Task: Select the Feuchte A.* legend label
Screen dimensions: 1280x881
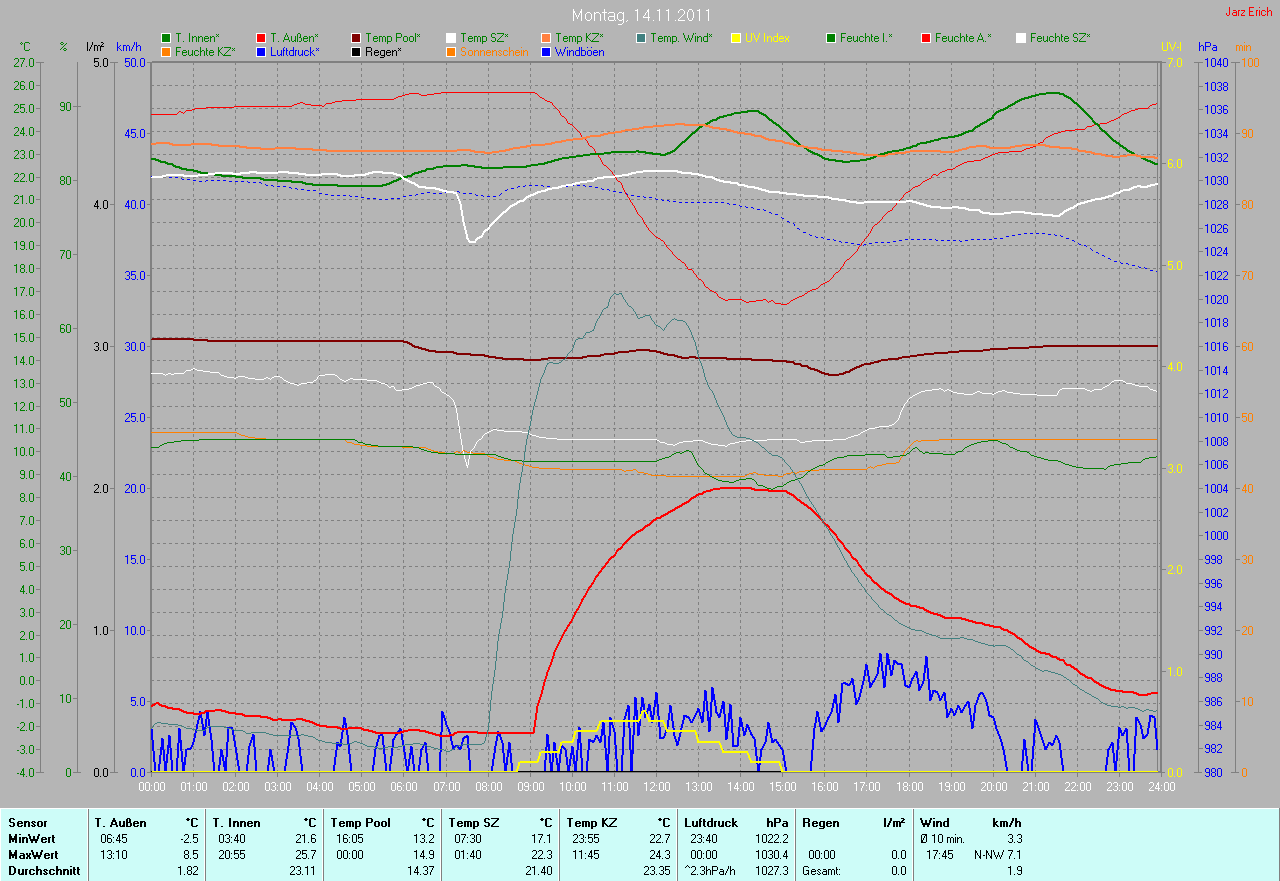Action: point(963,38)
